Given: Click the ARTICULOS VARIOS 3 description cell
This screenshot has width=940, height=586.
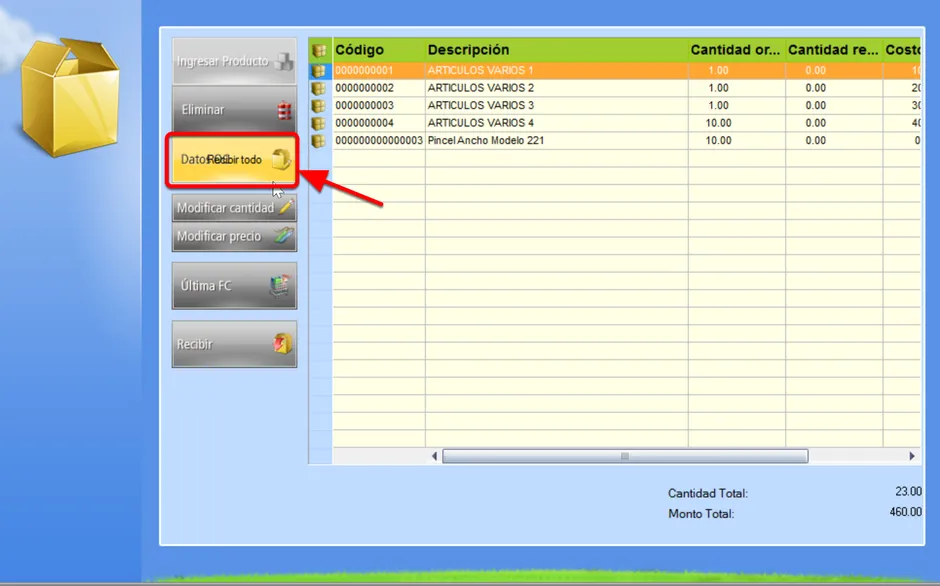Looking at the screenshot, I should 556,106.
